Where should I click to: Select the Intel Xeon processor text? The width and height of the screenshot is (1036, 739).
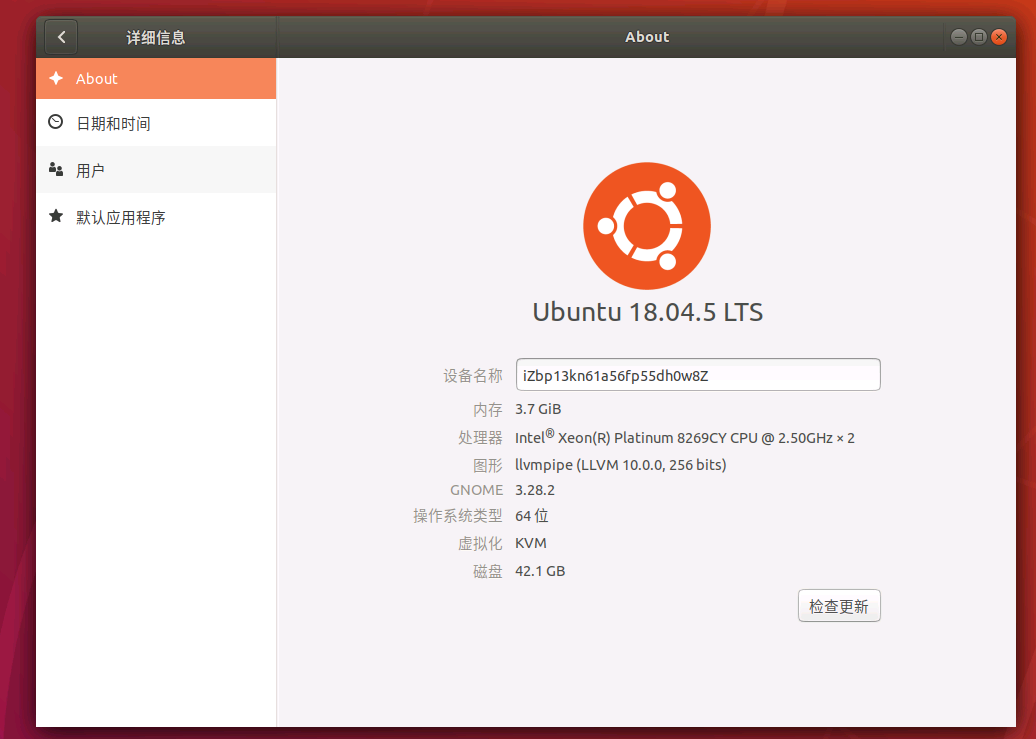[684, 438]
